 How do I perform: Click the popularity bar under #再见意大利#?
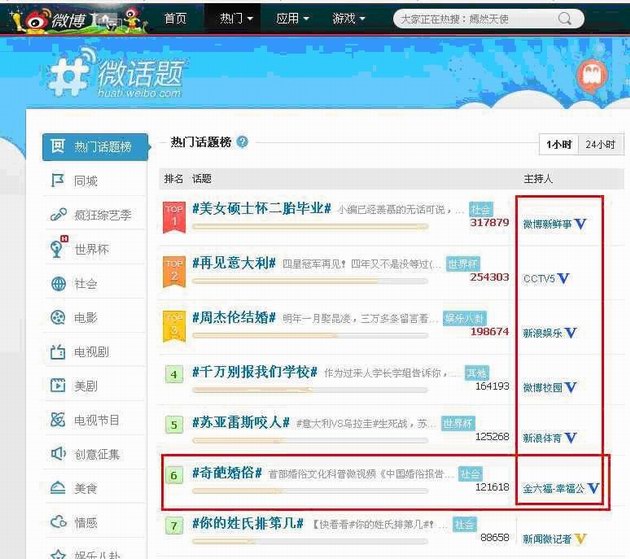pos(310,281)
